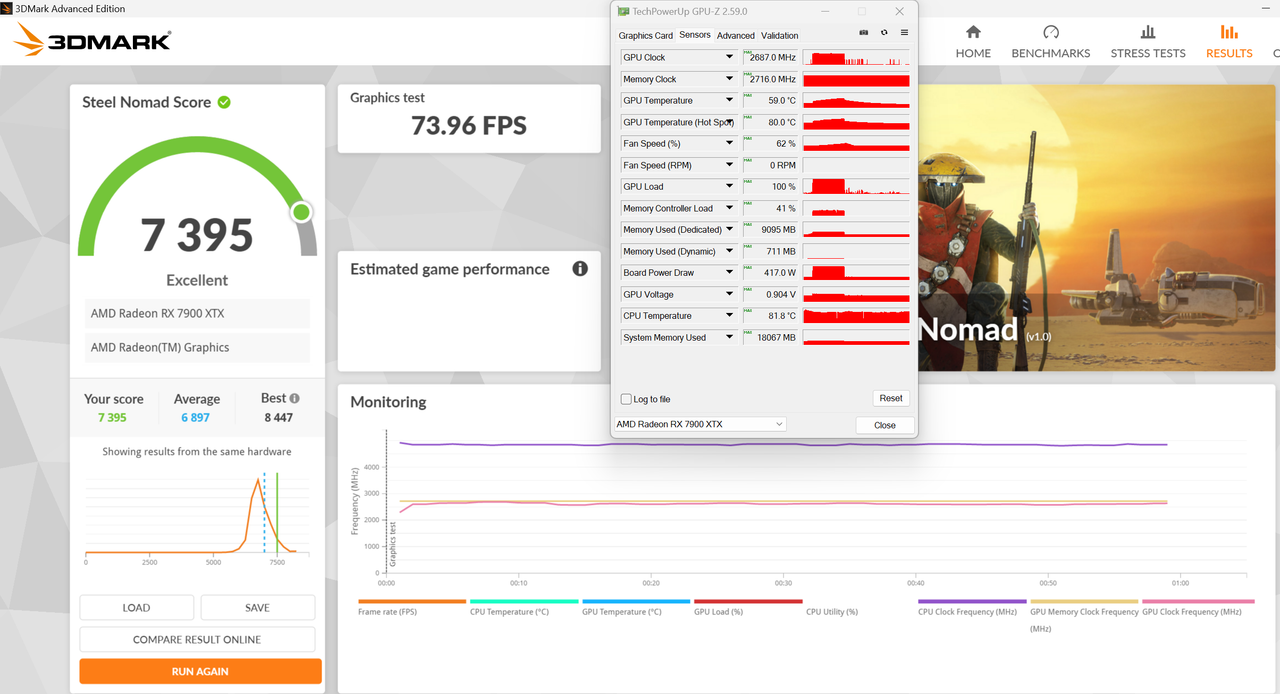Open the System Memory Used dropdown
1280x694 pixels.
729,338
